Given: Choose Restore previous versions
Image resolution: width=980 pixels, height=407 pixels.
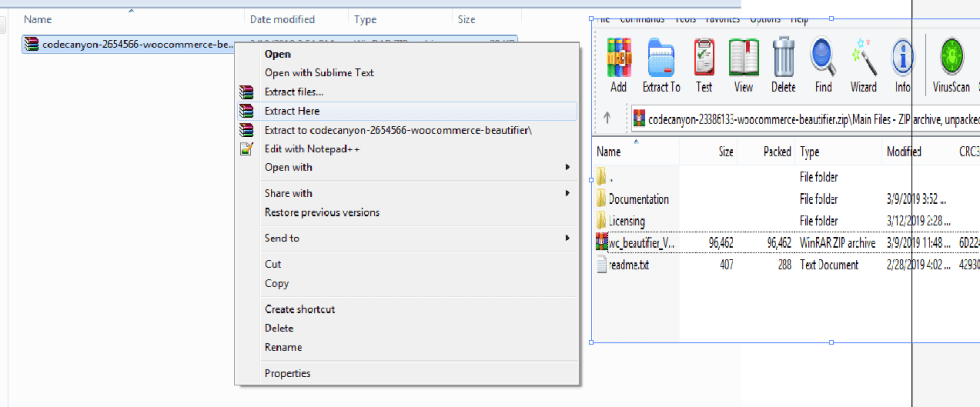Looking at the screenshot, I should [322, 212].
